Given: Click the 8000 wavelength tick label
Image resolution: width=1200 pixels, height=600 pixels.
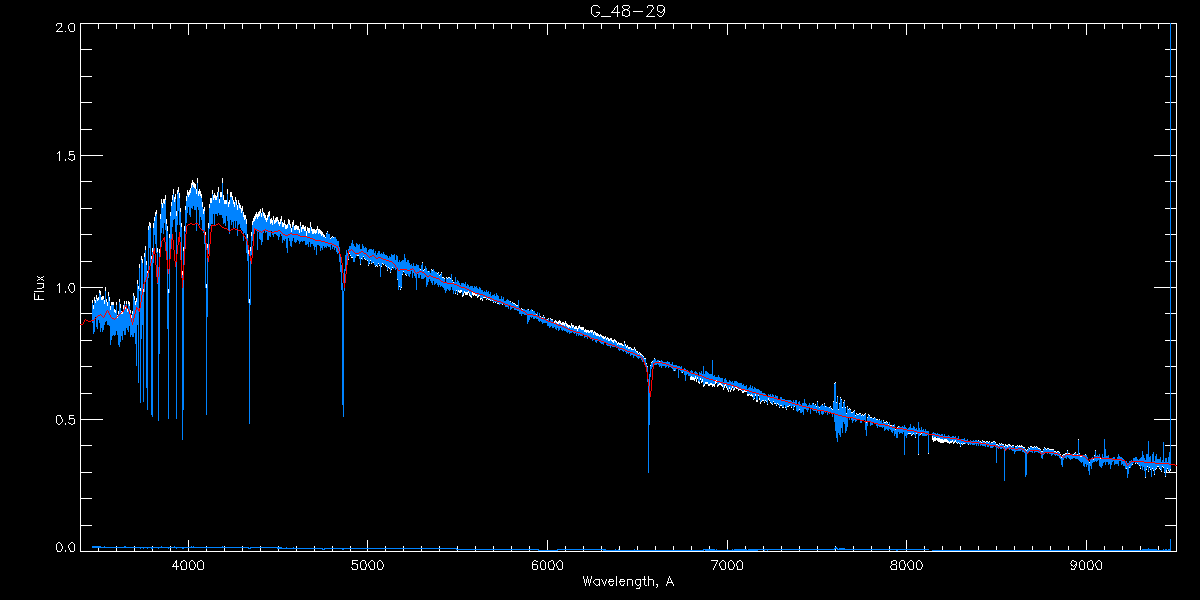Looking at the screenshot, I should click(907, 565).
